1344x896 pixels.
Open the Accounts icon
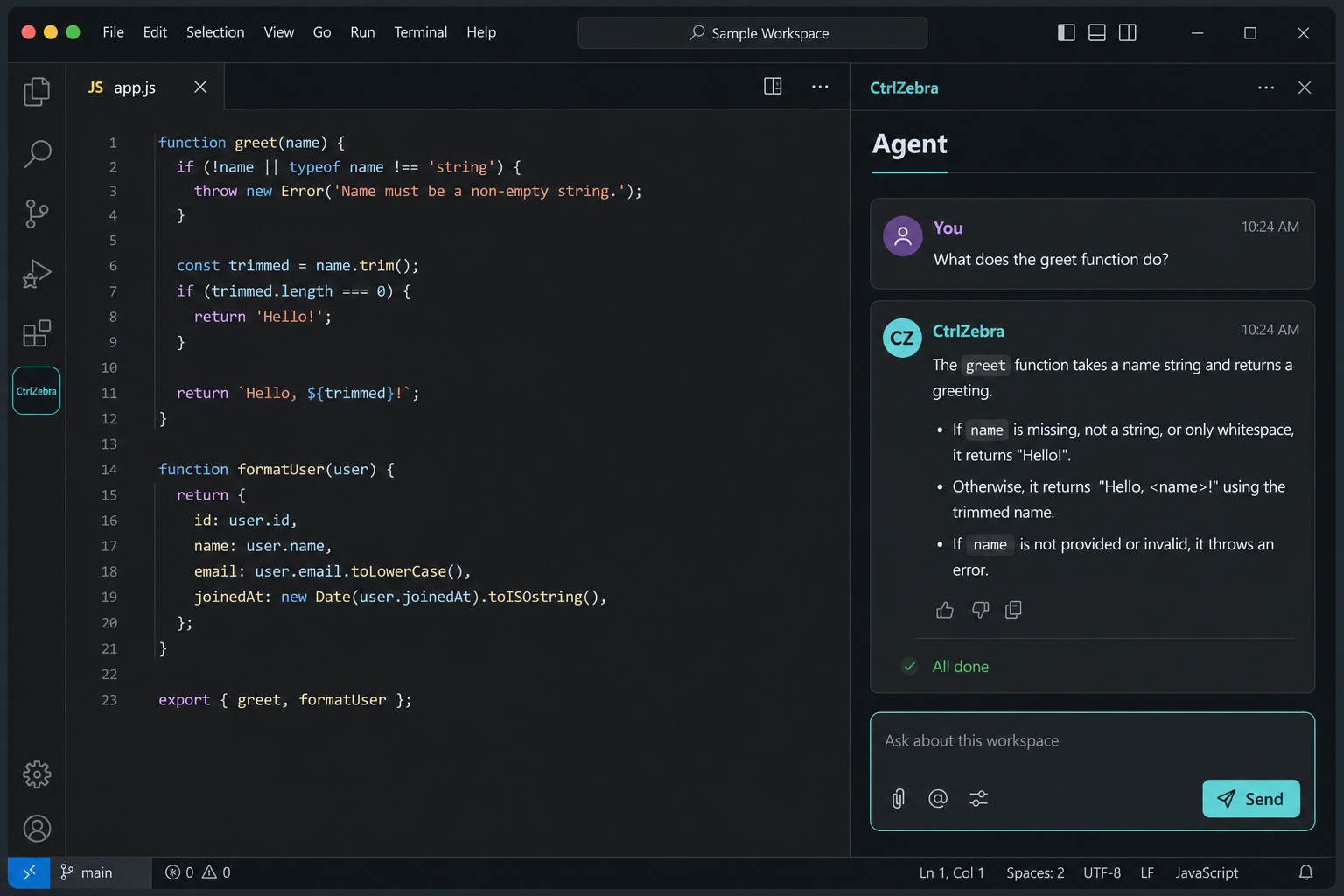(x=37, y=829)
